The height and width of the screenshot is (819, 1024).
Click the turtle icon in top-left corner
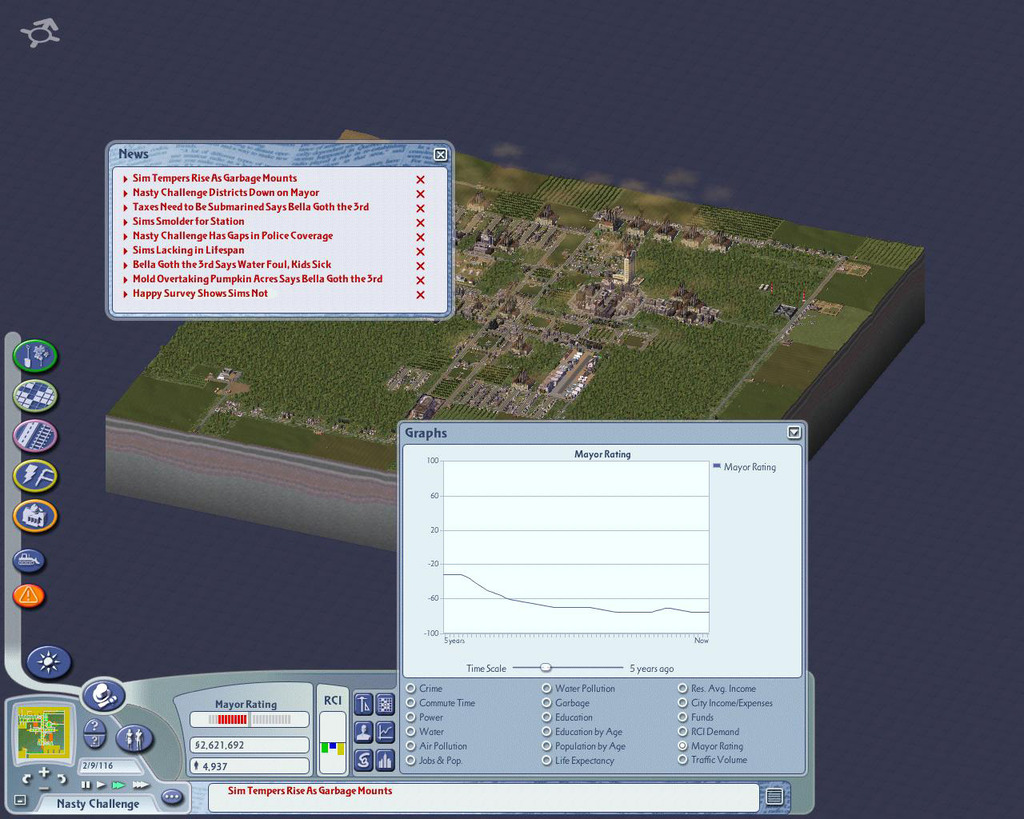pos(40,33)
